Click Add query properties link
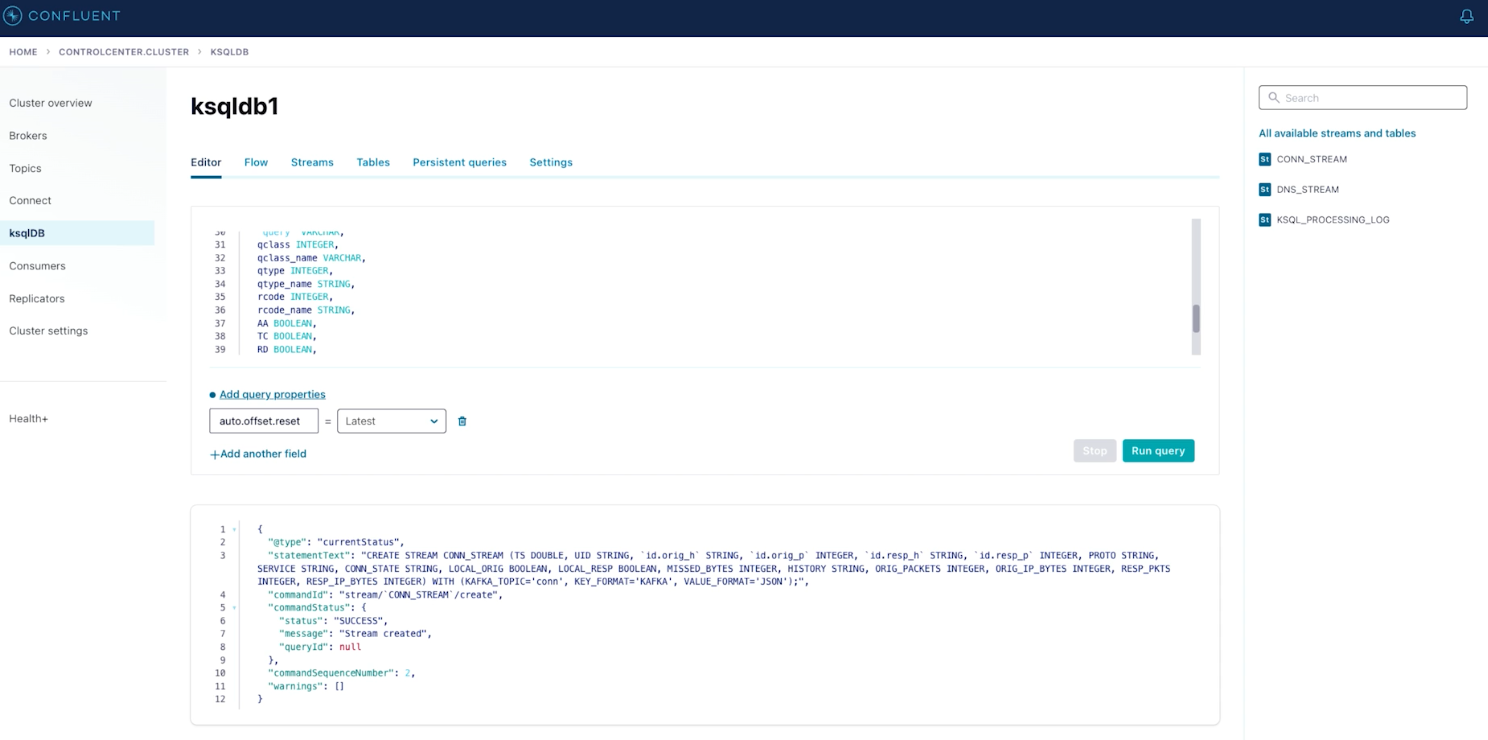The width and height of the screenshot is (1488, 740). point(272,394)
